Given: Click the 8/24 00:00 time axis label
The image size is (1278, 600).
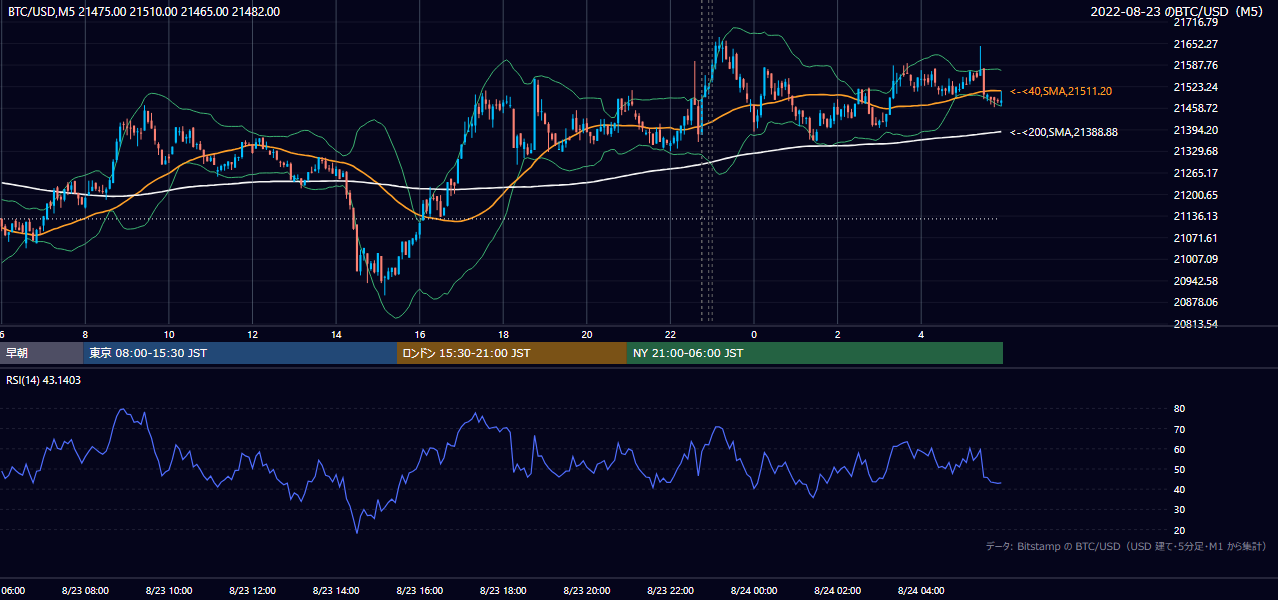Looking at the screenshot, I should (754, 591).
